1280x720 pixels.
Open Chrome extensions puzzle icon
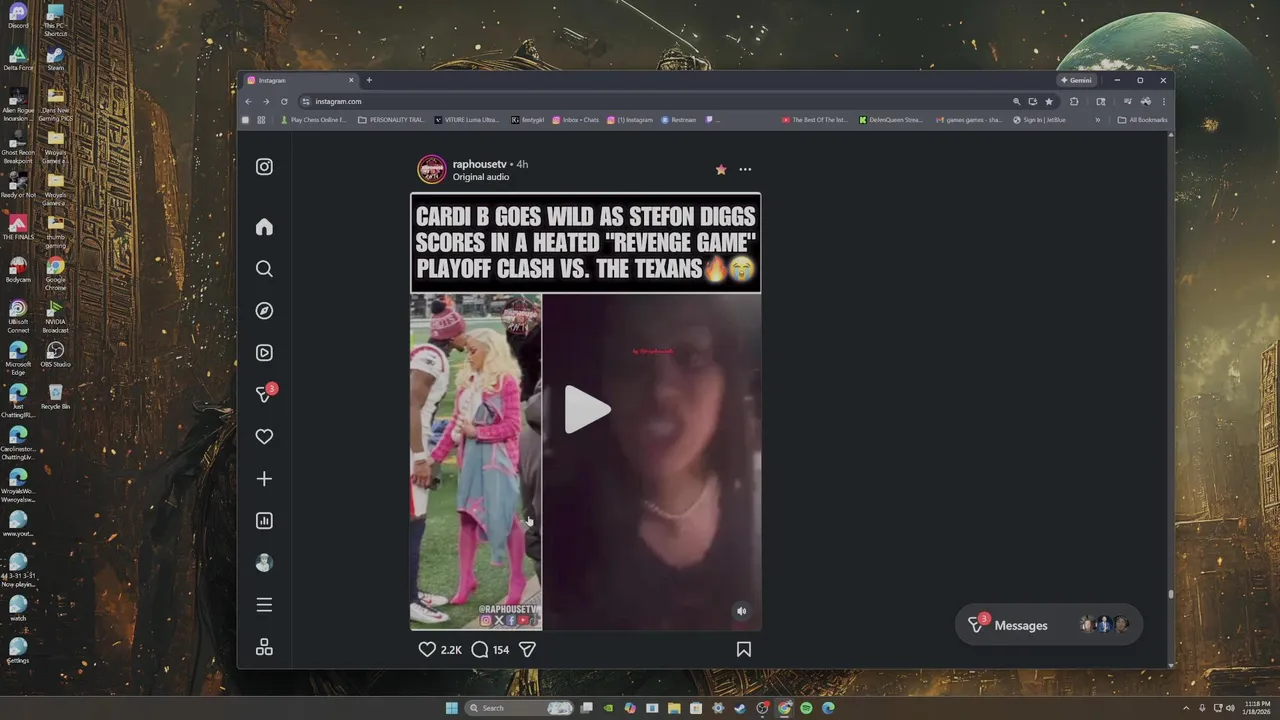(1075, 101)
